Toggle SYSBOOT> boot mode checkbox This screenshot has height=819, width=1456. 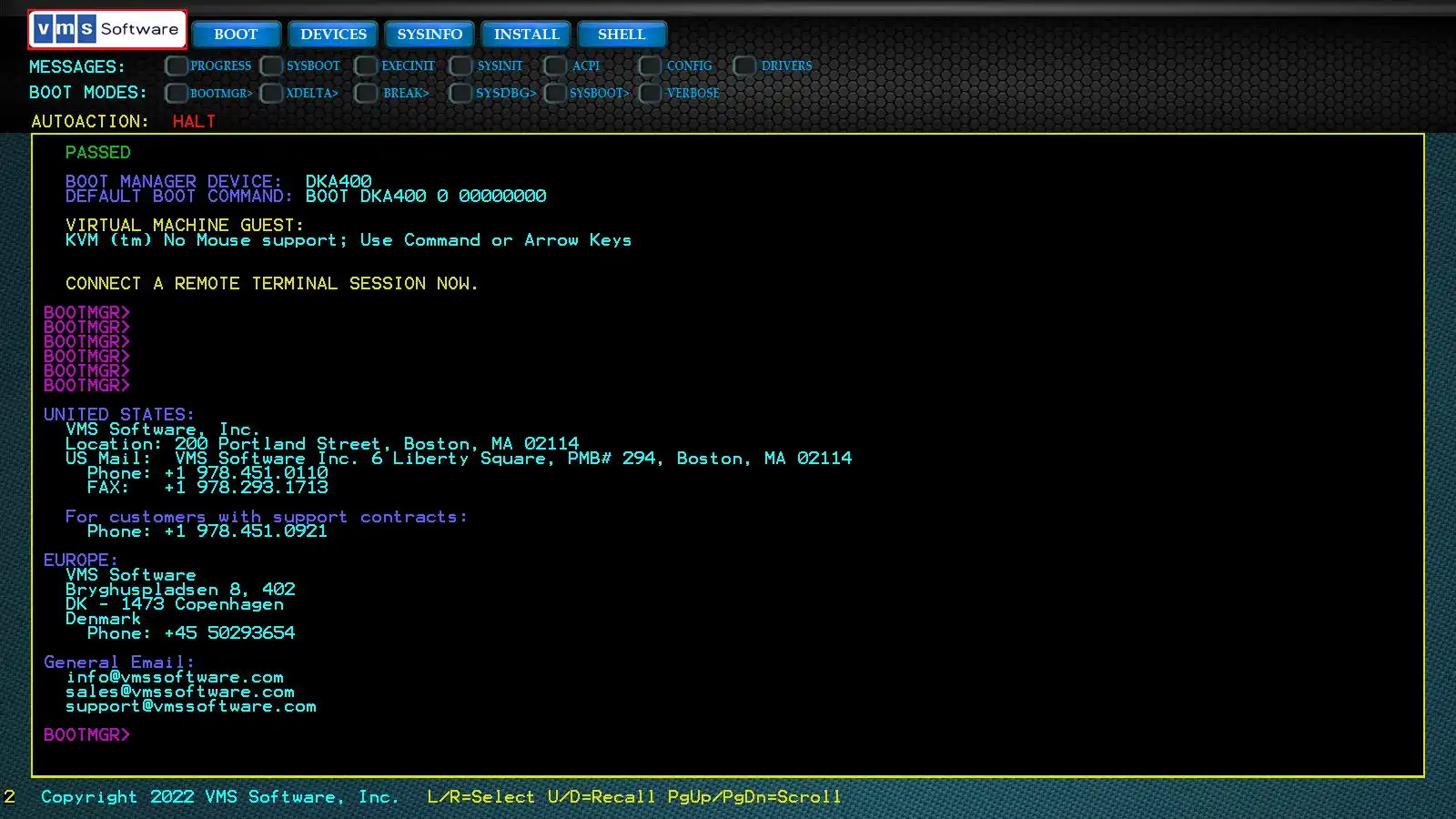pos(555,93)
